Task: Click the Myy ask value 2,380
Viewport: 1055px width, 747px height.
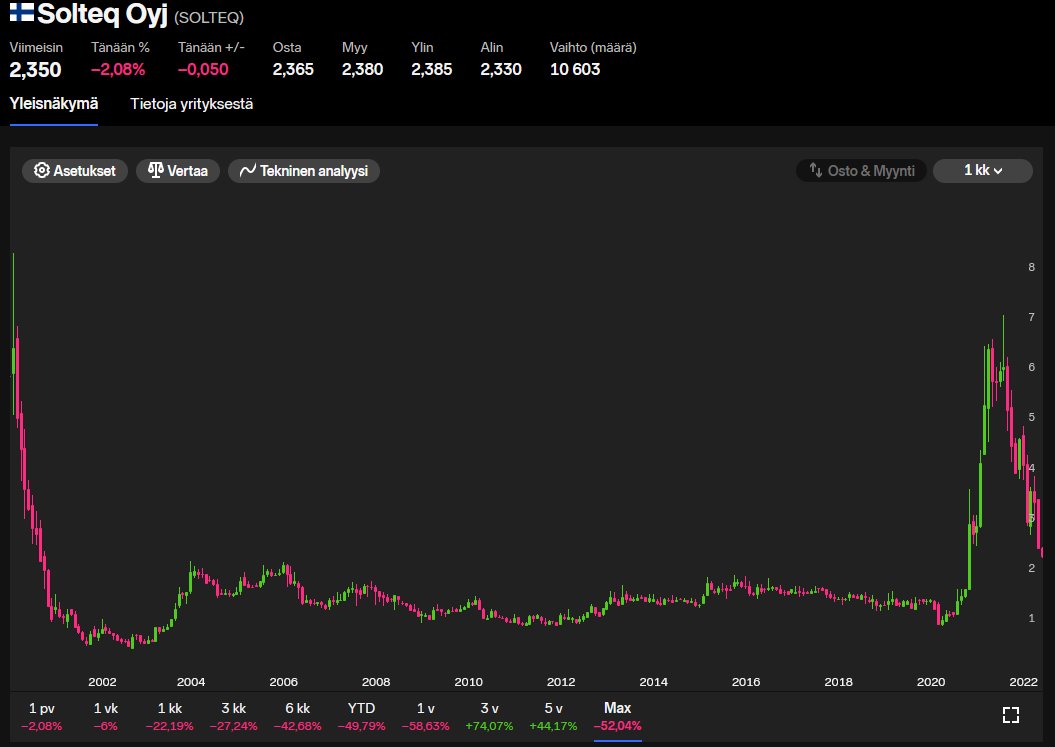Action: click(363, 69)
